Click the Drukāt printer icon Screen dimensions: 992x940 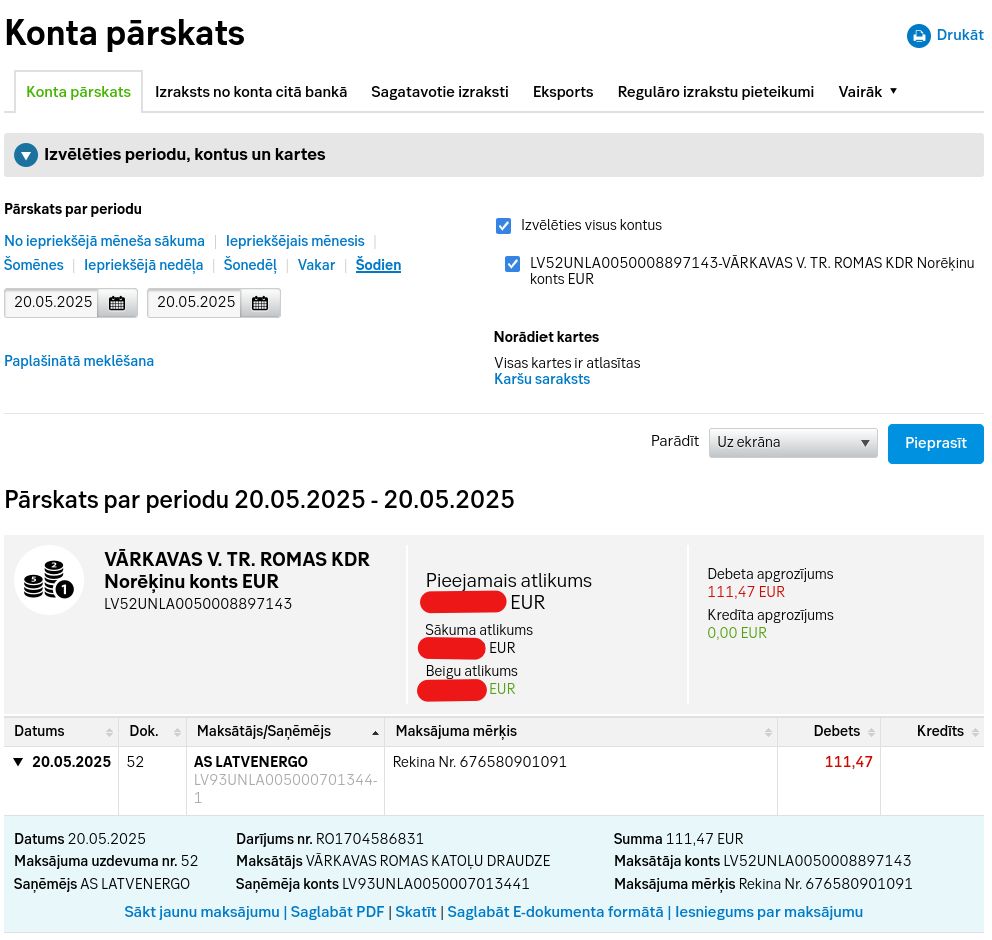[x=918, y=35]
